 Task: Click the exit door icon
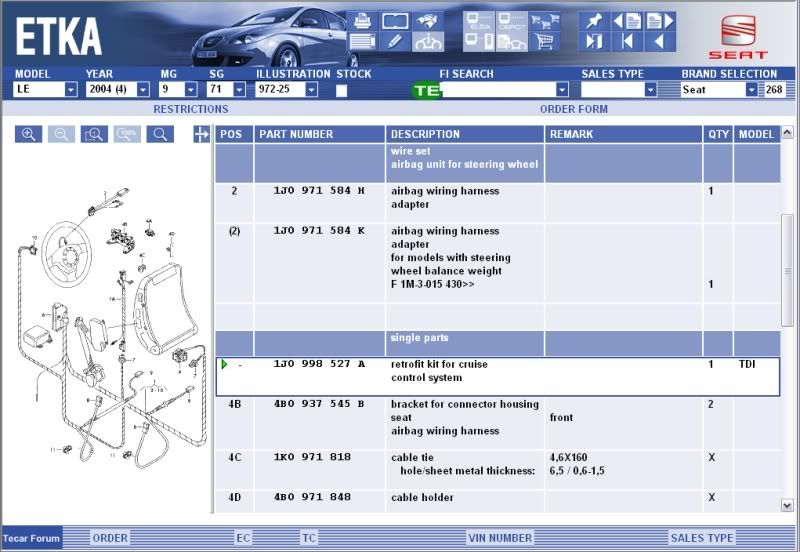click(594, 42)
